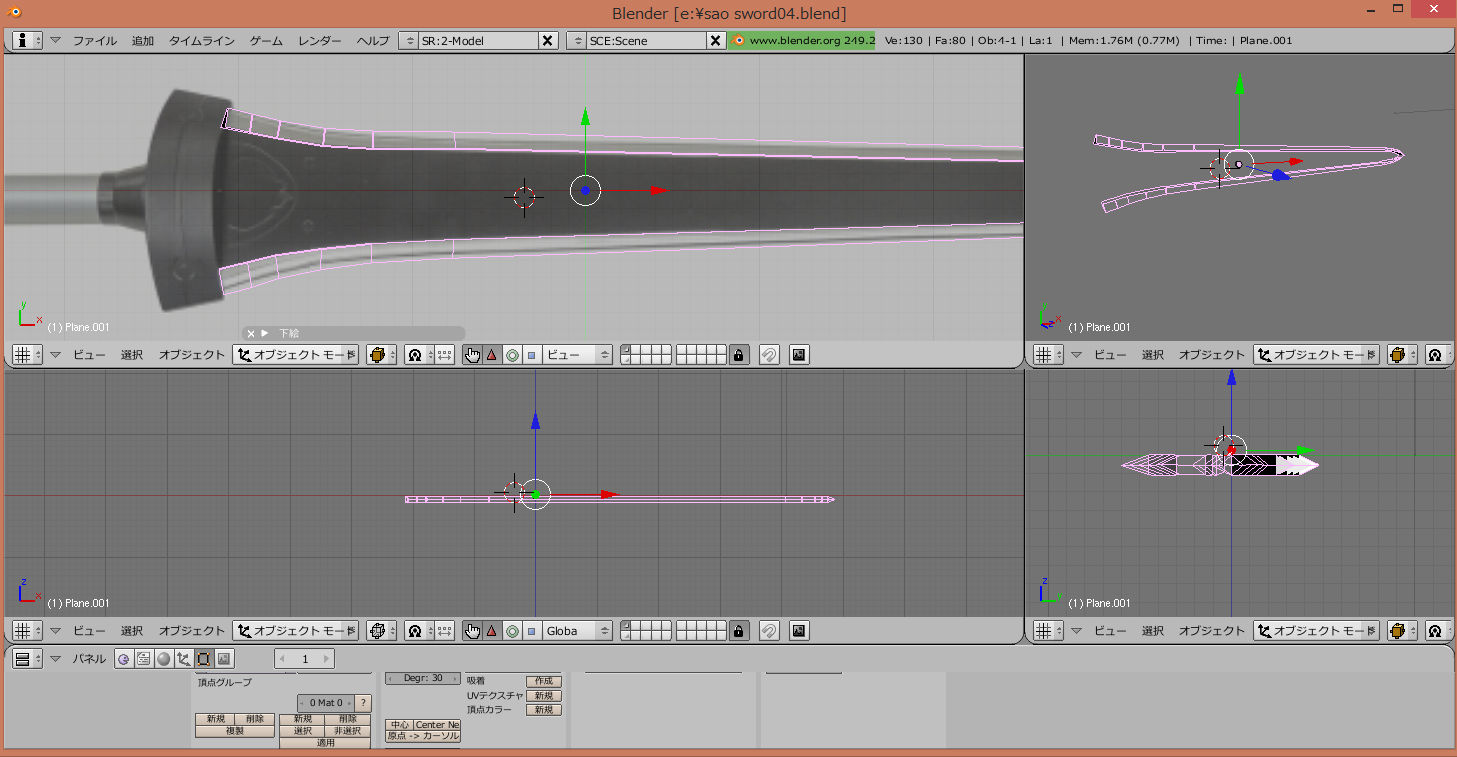1457x757 pixels.
Task: Edit the SCE:Scene name field
Action: pos(646,41)
